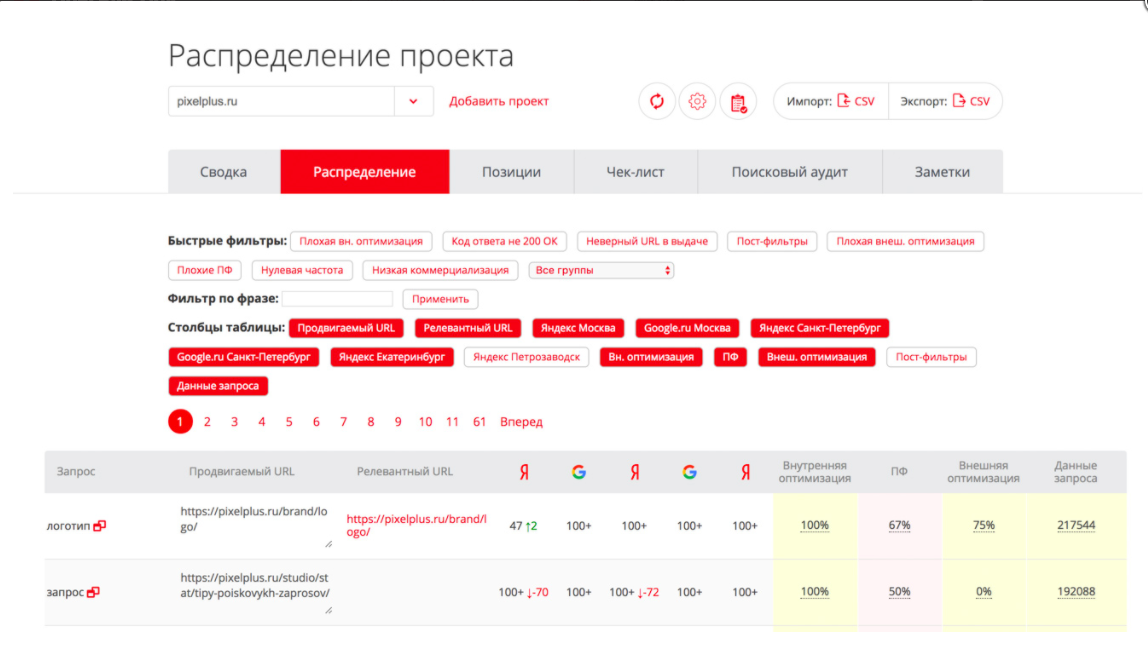Switch to the Позиции tab
The image size is (1148, 646).
pos(511,172)
